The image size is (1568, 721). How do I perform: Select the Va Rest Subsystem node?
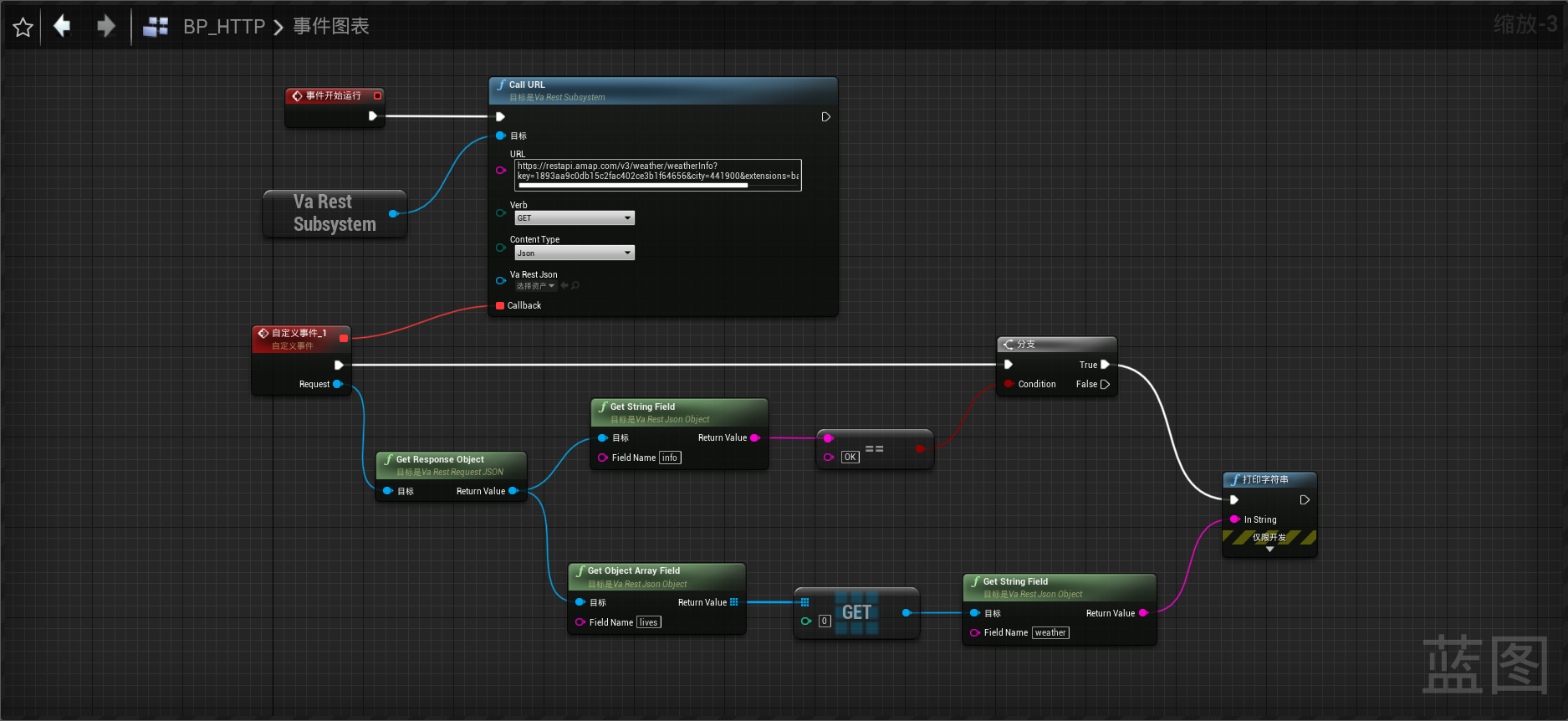(335, 213)
